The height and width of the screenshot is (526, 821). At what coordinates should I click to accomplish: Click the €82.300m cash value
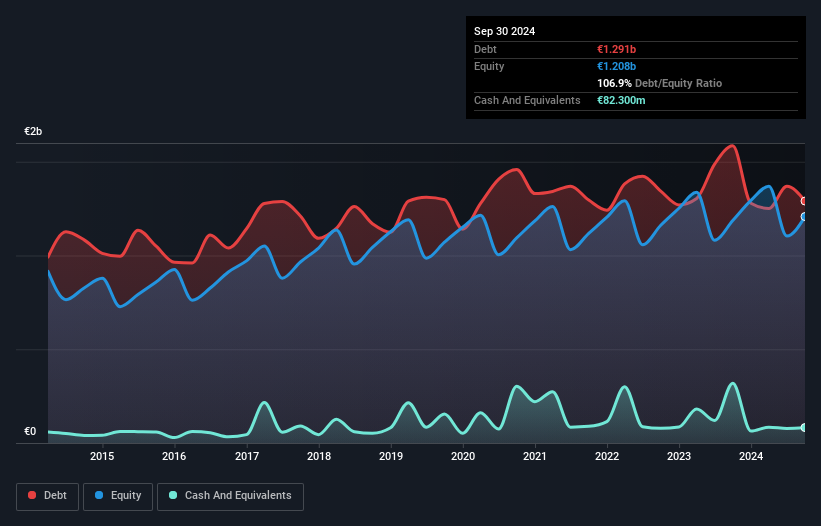point(621,100)
